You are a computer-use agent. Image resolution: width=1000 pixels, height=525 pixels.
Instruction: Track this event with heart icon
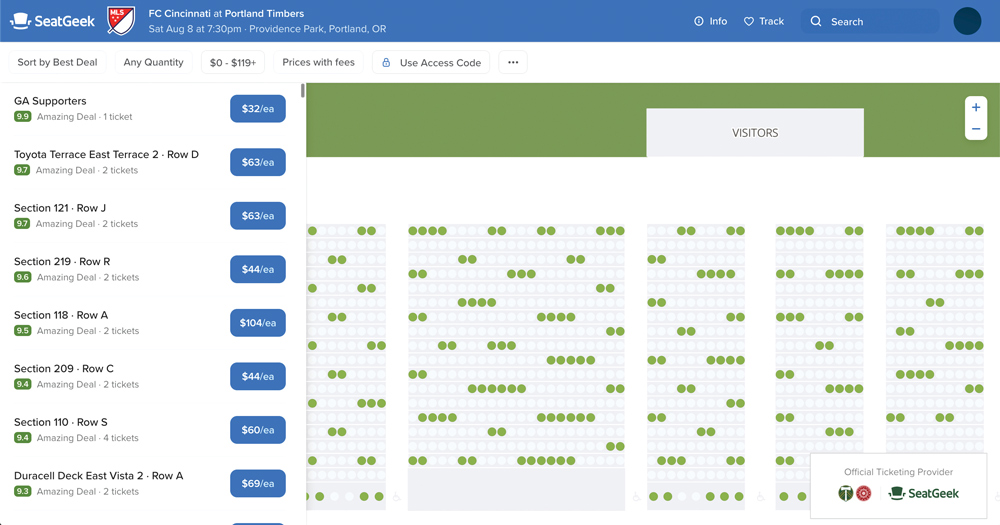764,21
